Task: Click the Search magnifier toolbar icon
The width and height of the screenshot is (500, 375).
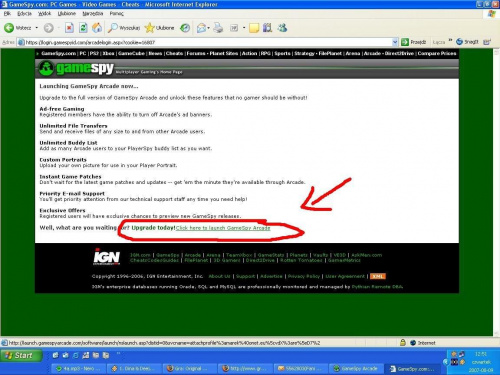Action: 113,28
